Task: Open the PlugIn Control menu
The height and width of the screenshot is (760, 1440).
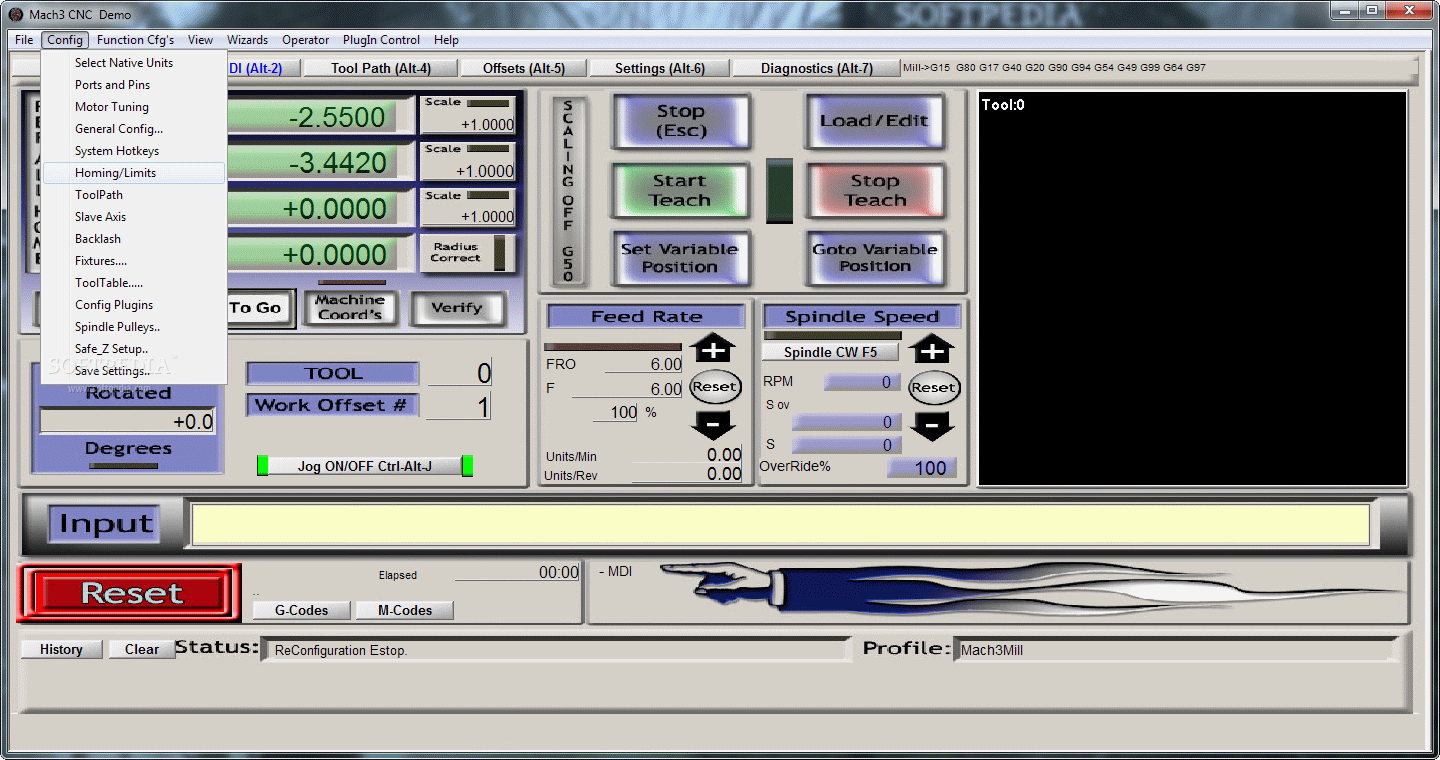Action: pyautogui.click(x=381, y=40)
